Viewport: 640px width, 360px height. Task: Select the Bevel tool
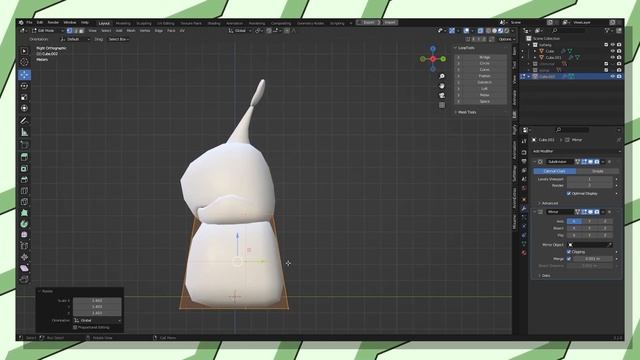click(x=24, y=180)
